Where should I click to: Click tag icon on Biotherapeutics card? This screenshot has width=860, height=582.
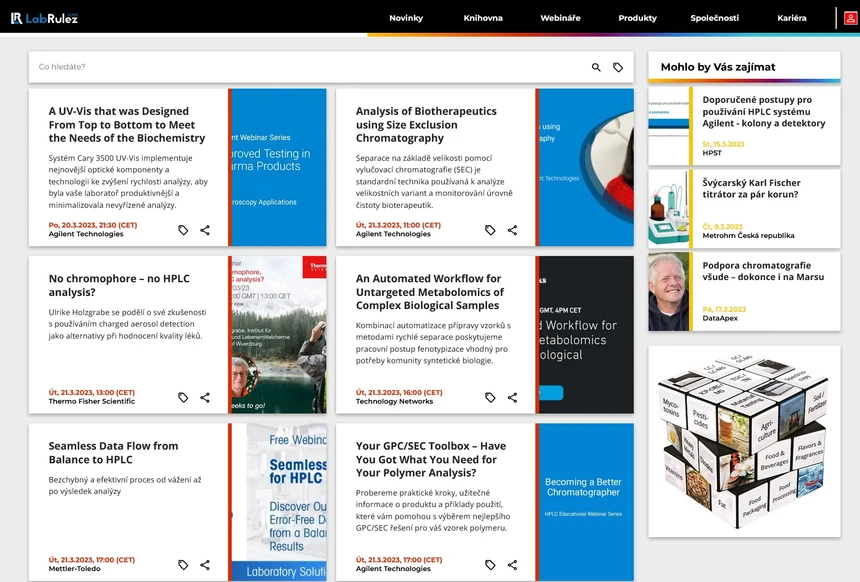coord(490,230)
